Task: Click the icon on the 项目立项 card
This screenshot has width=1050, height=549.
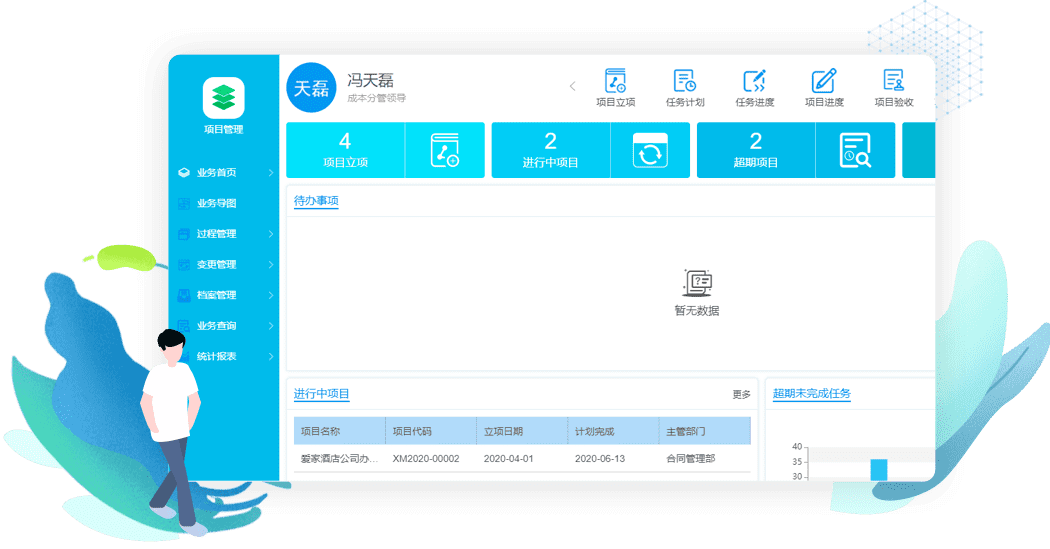Action: click(x=444, y=151)
